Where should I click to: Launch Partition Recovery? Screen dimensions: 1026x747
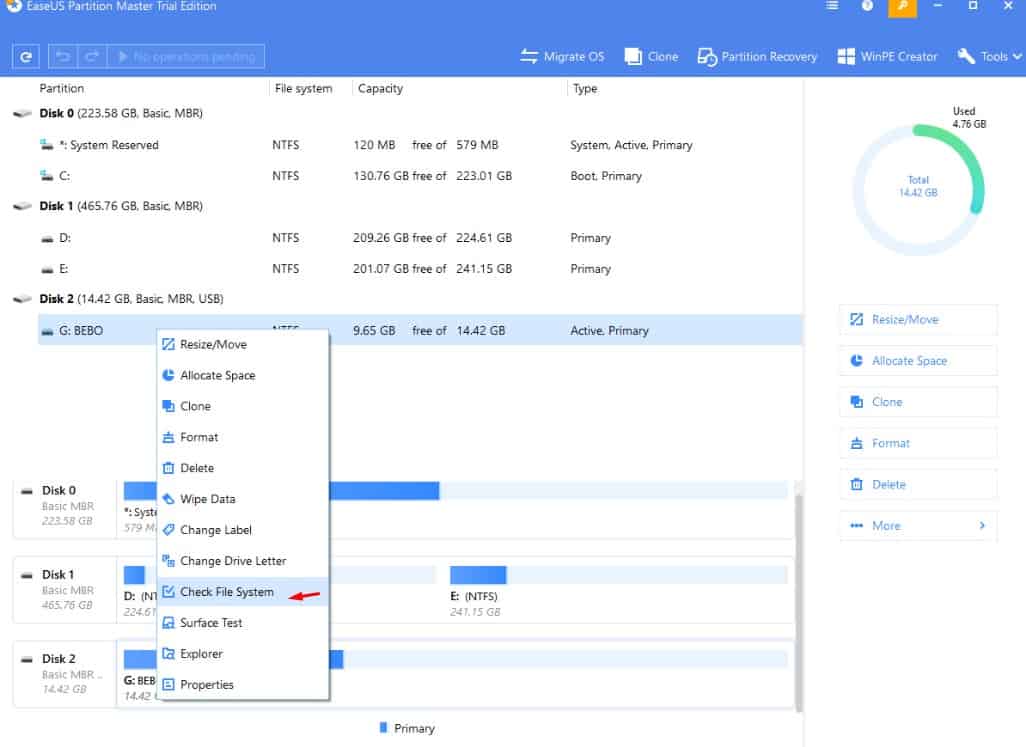pos(757,57)
